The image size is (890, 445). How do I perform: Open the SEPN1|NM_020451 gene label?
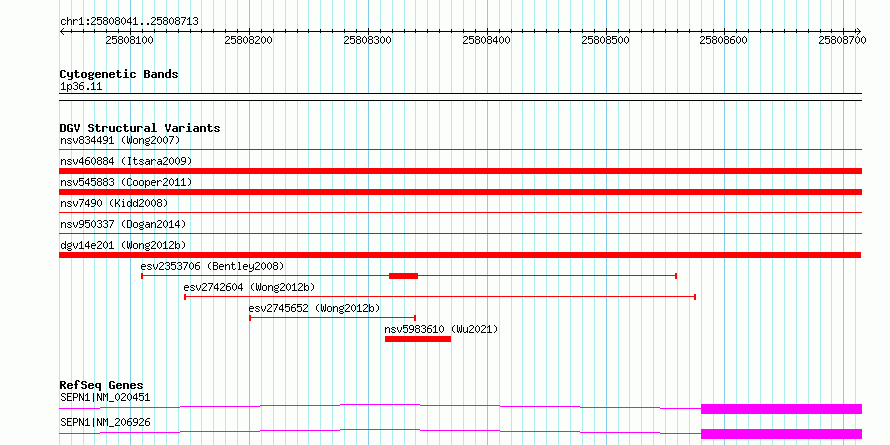point(105,397)
